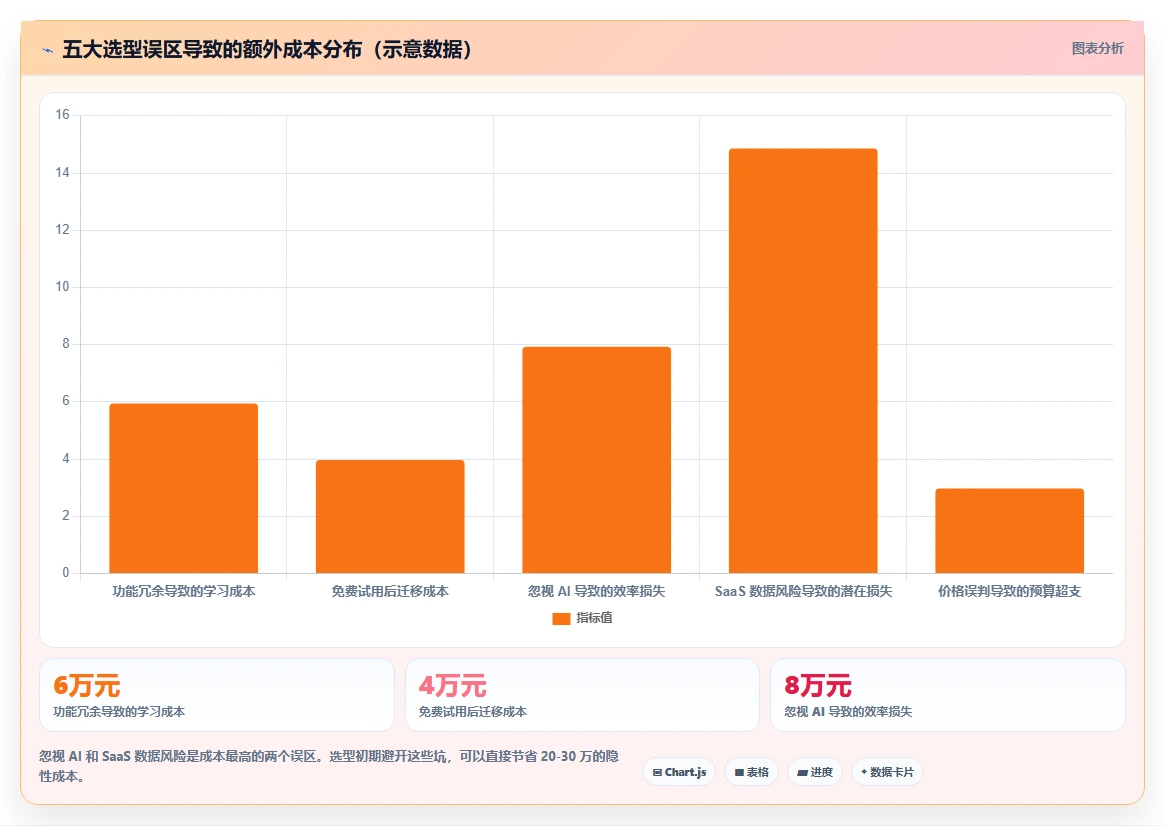The image size is (1165, 826).
Task: Select the 数据卡片 tag
Action: click(x=887, y=772)
